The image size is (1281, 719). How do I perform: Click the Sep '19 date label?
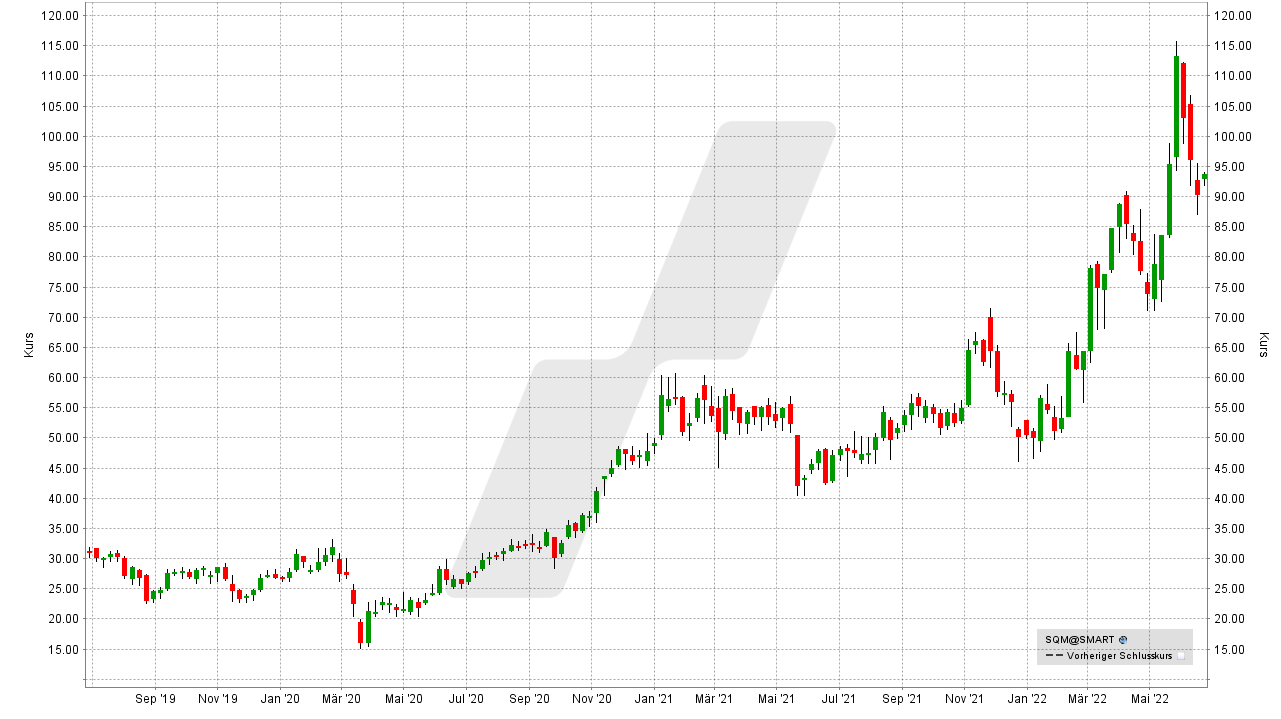tap(155, 699)
